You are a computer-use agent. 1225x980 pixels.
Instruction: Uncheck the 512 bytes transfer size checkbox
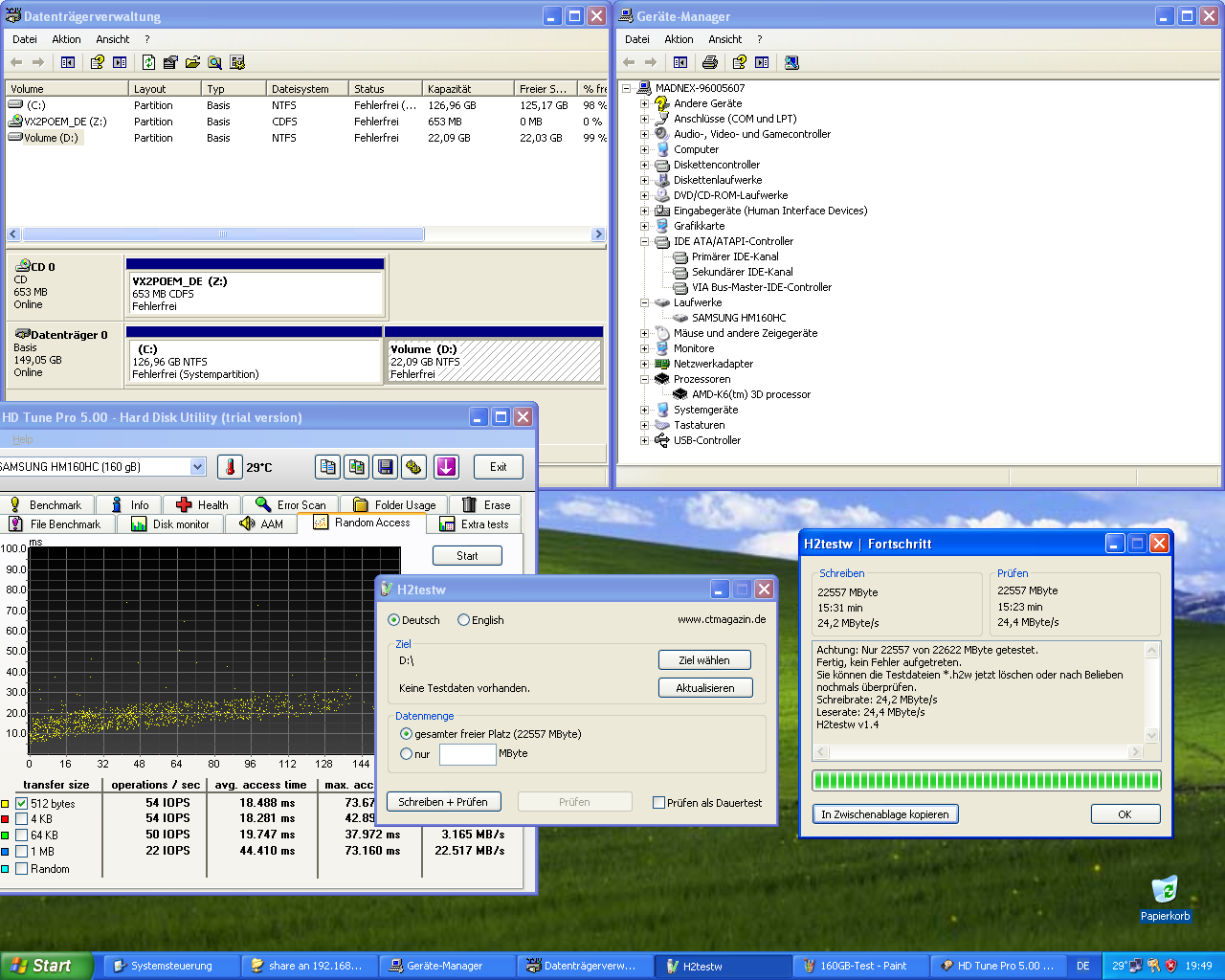[x=21, y=804]
